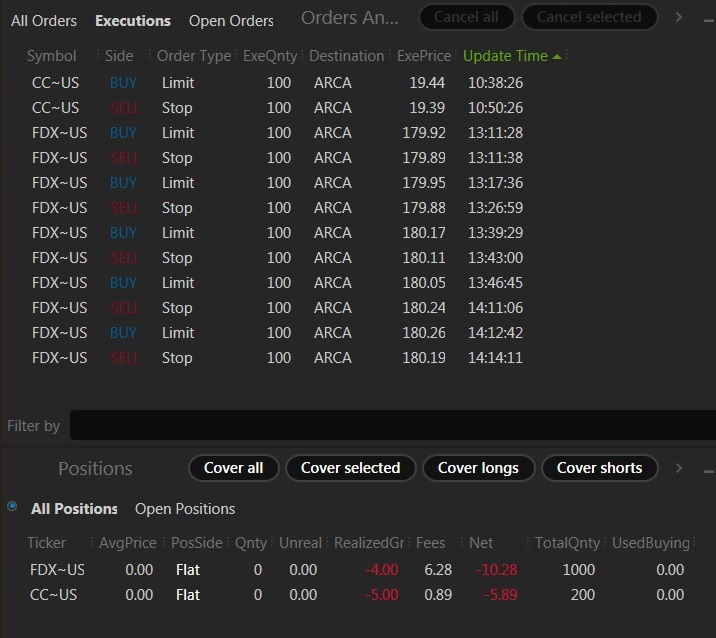716x638 pixels.
Task: Select the CC~US position row ticker
Action: click(x=53, y=595)
